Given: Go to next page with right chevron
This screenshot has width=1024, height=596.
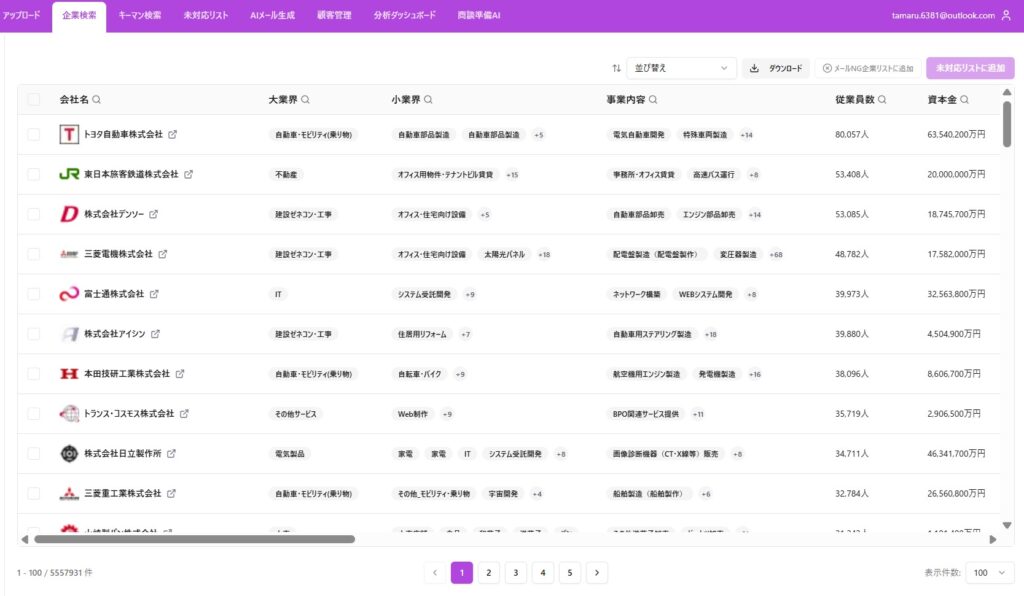Looking at the screenshot, I should click(x=597, y=572).
